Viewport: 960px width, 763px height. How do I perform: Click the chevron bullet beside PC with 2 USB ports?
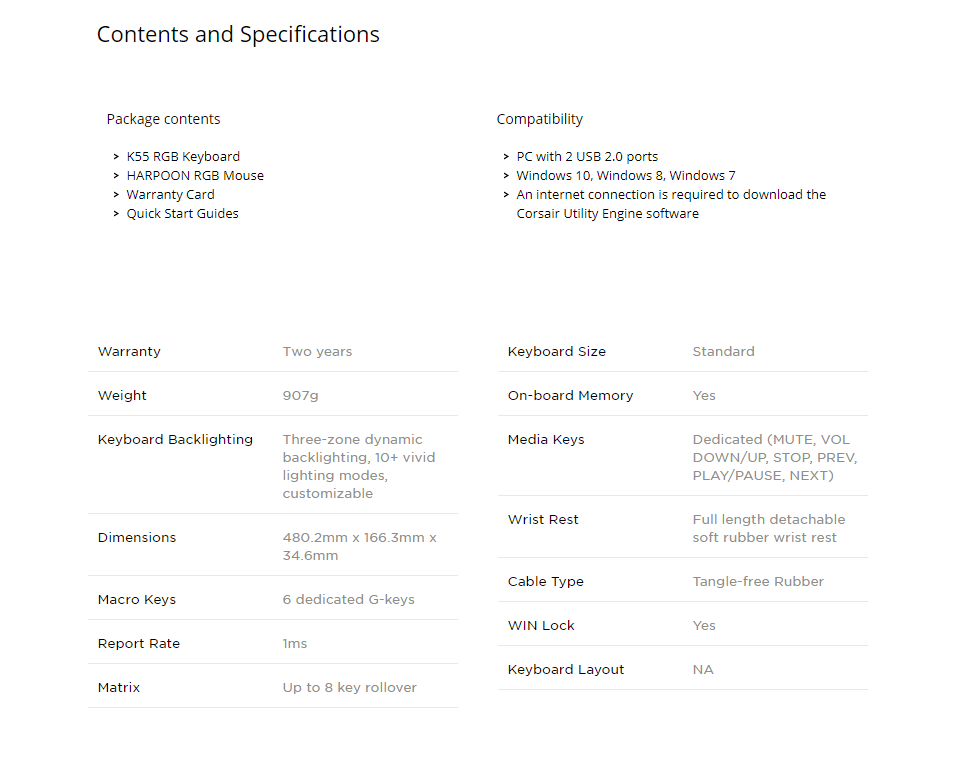pyautogui.click(x=507, y=157)
